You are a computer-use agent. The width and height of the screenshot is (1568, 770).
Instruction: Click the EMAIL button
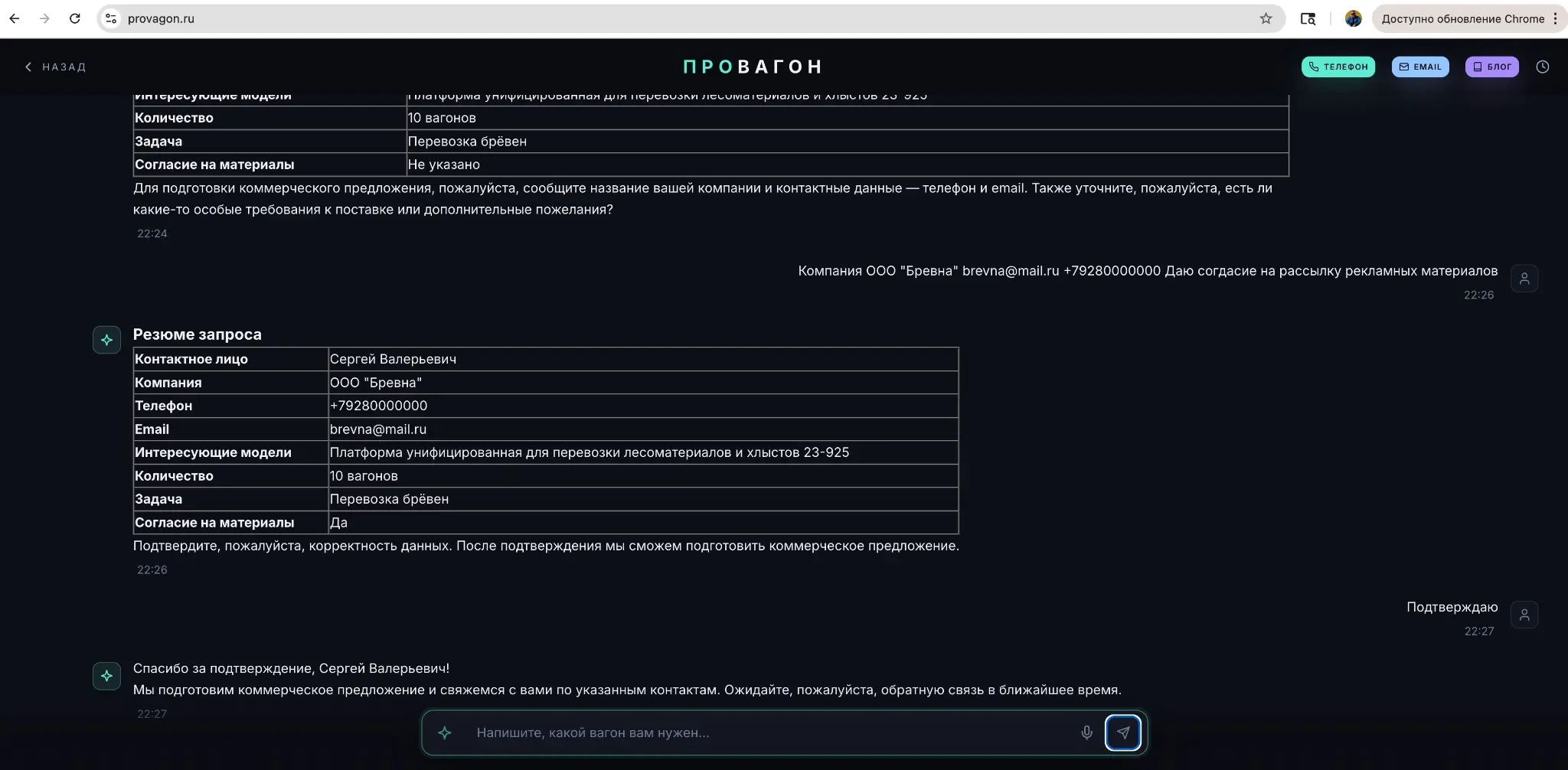(x=1420, y=67)
